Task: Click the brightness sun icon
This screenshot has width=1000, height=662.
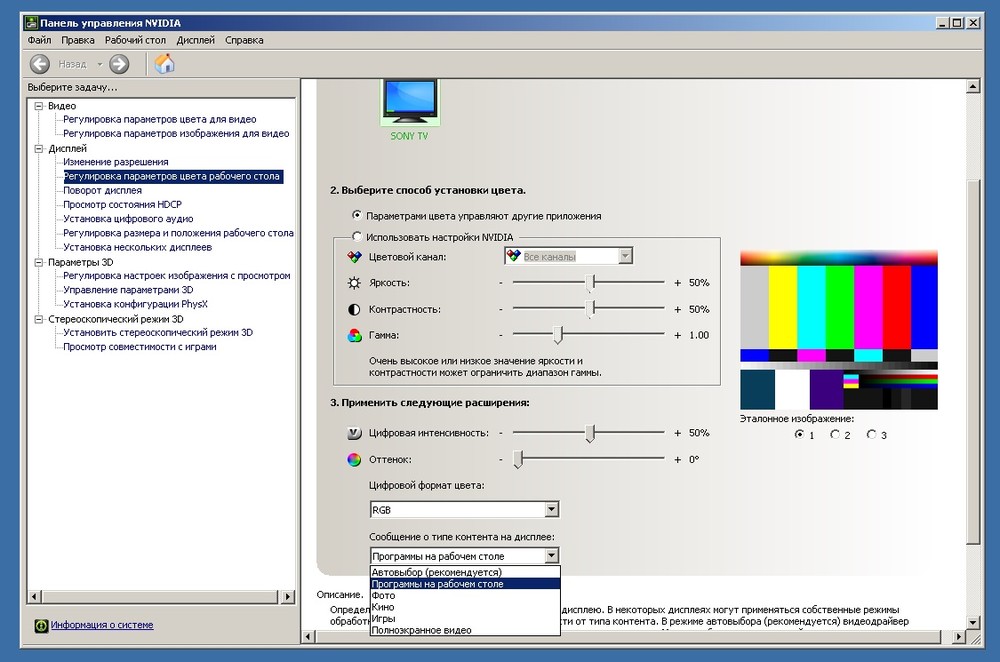Action: 354,283
